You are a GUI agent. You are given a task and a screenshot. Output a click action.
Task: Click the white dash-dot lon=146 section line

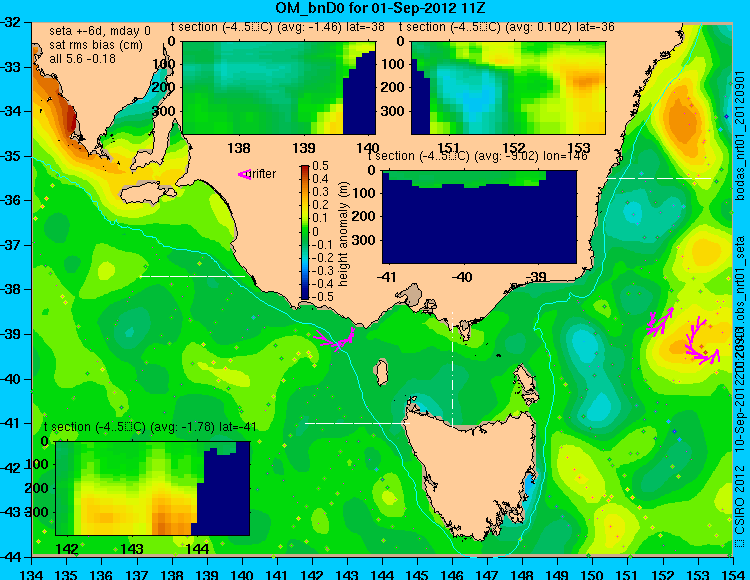click(x=452, y=368)
